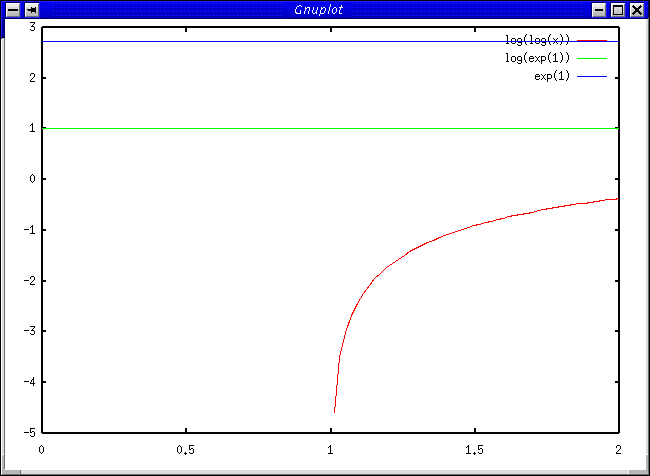
Task: Click the log(exp(1)) legend label
Action: [537, 58]
